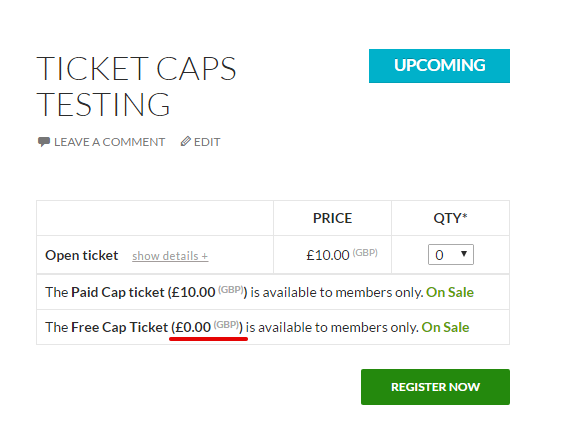Click the underlined £0.00 price

coord(193,327)
